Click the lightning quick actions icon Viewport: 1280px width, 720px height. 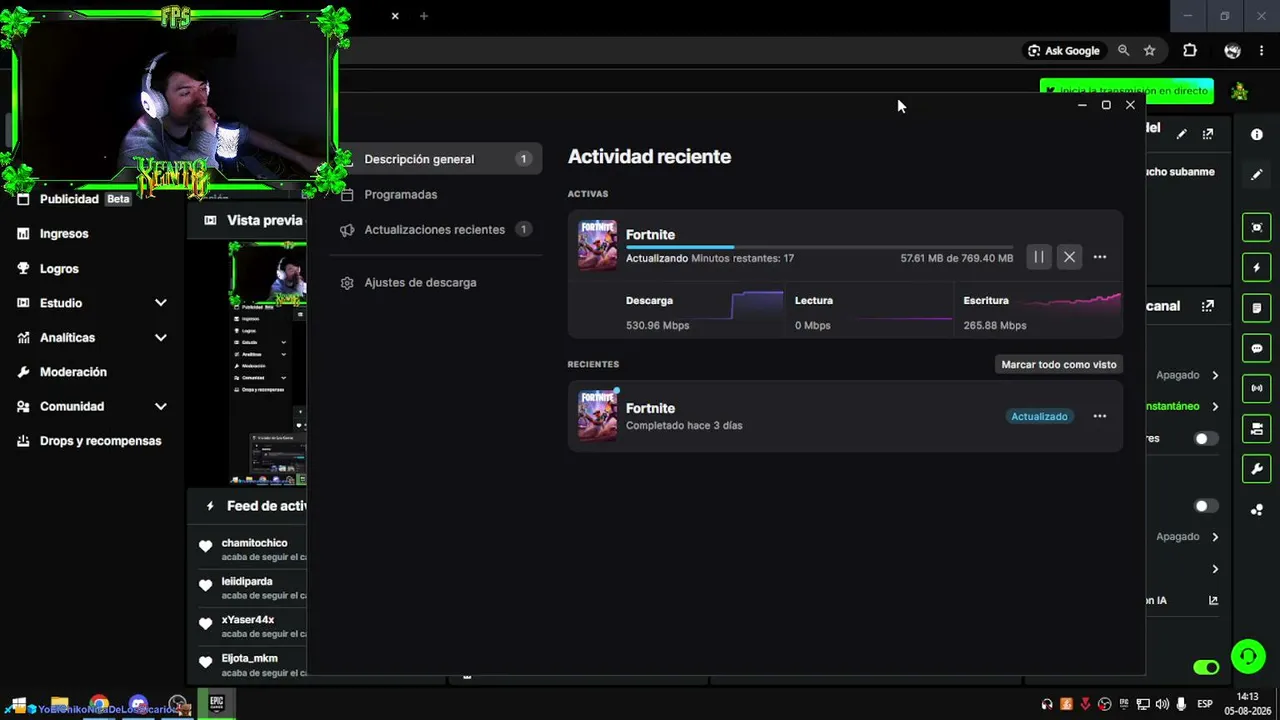(x=1257, y=268)
